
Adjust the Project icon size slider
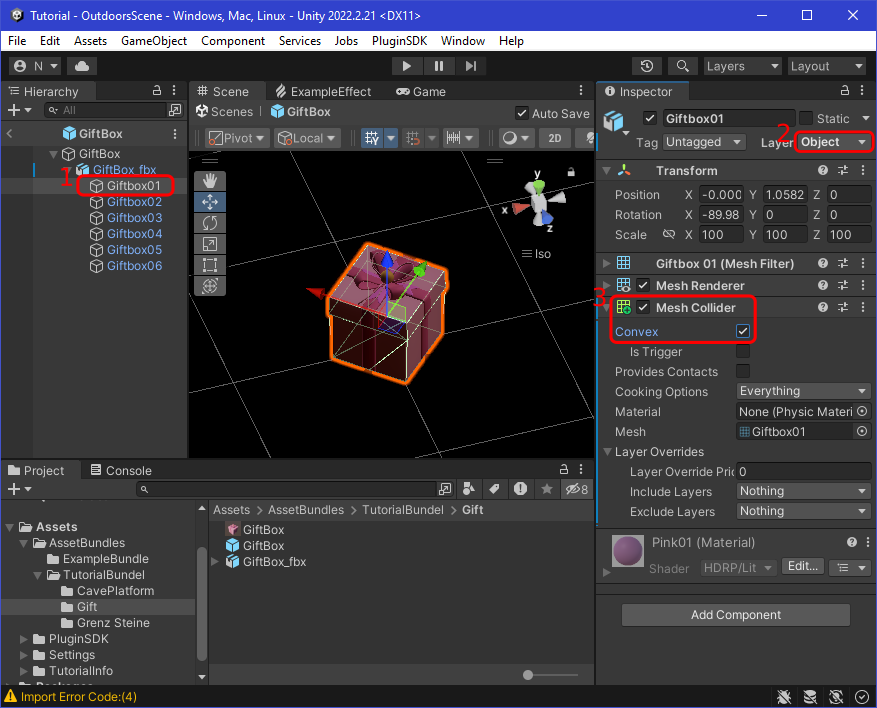click(x=528, y=676)
